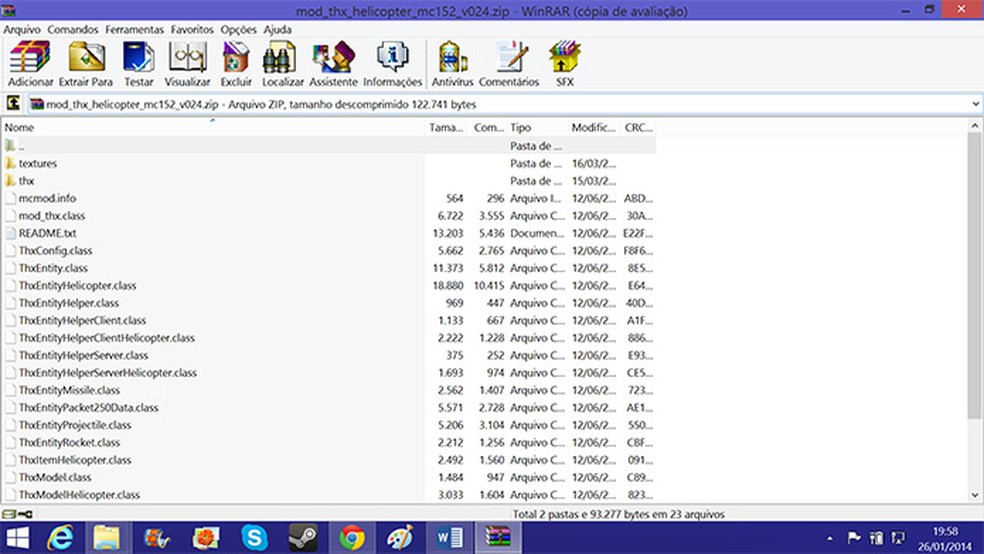Select ThxEntityHelper.class file

(x=68, y=303)
